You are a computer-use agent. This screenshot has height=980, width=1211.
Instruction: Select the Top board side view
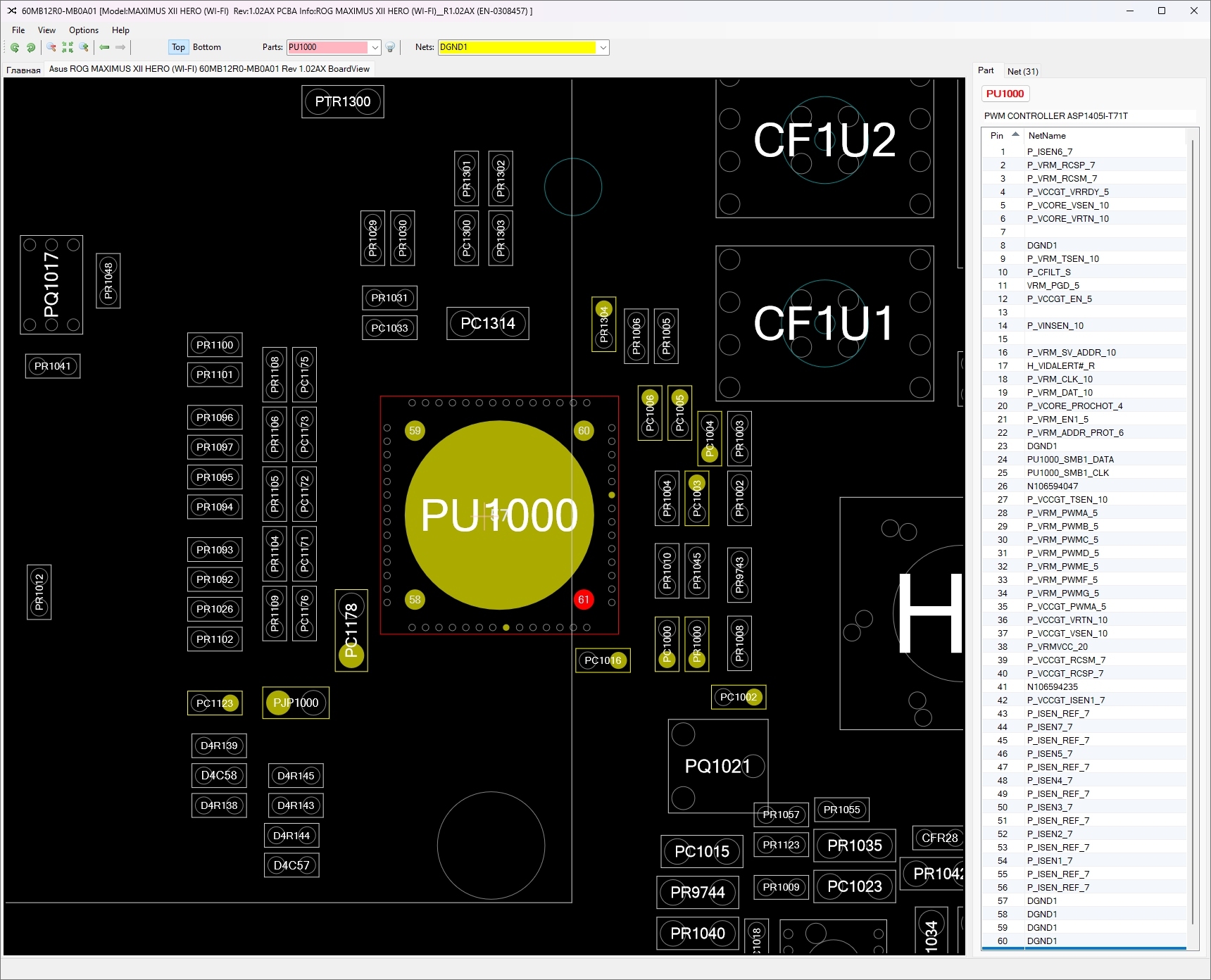[x=178, y=47]
